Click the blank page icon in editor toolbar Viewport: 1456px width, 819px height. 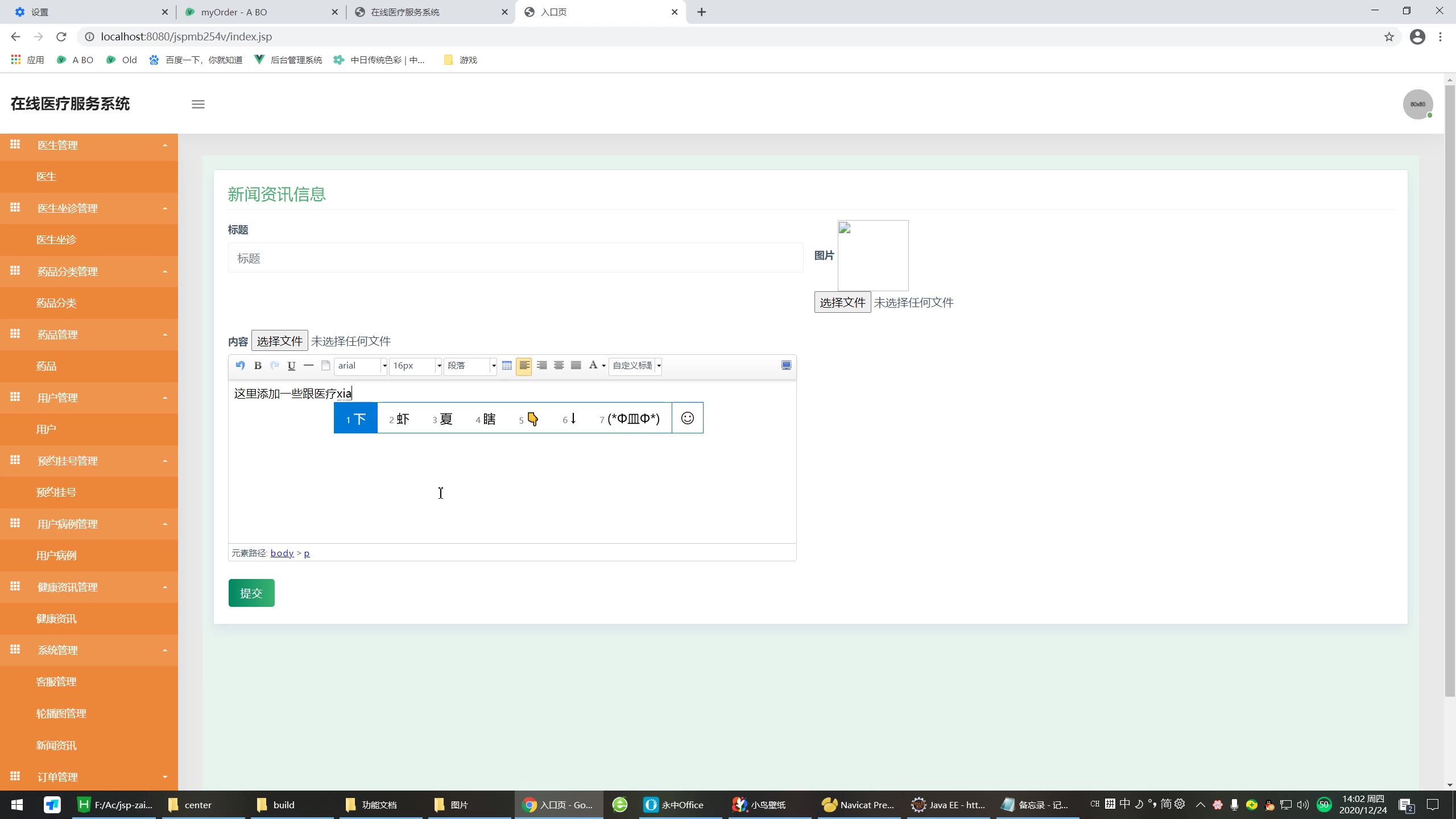pyautogui.click(x=326, y=366)
